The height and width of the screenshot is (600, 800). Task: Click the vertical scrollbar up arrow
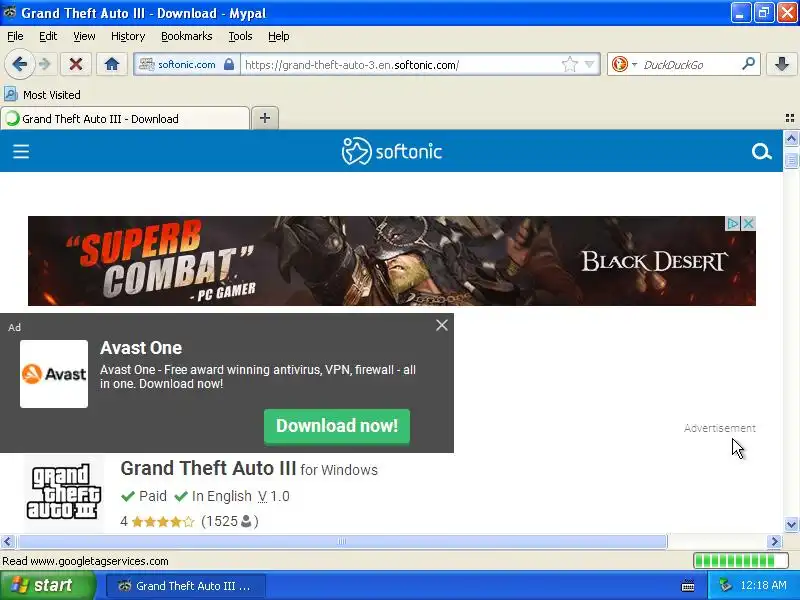tap(791, 139)
